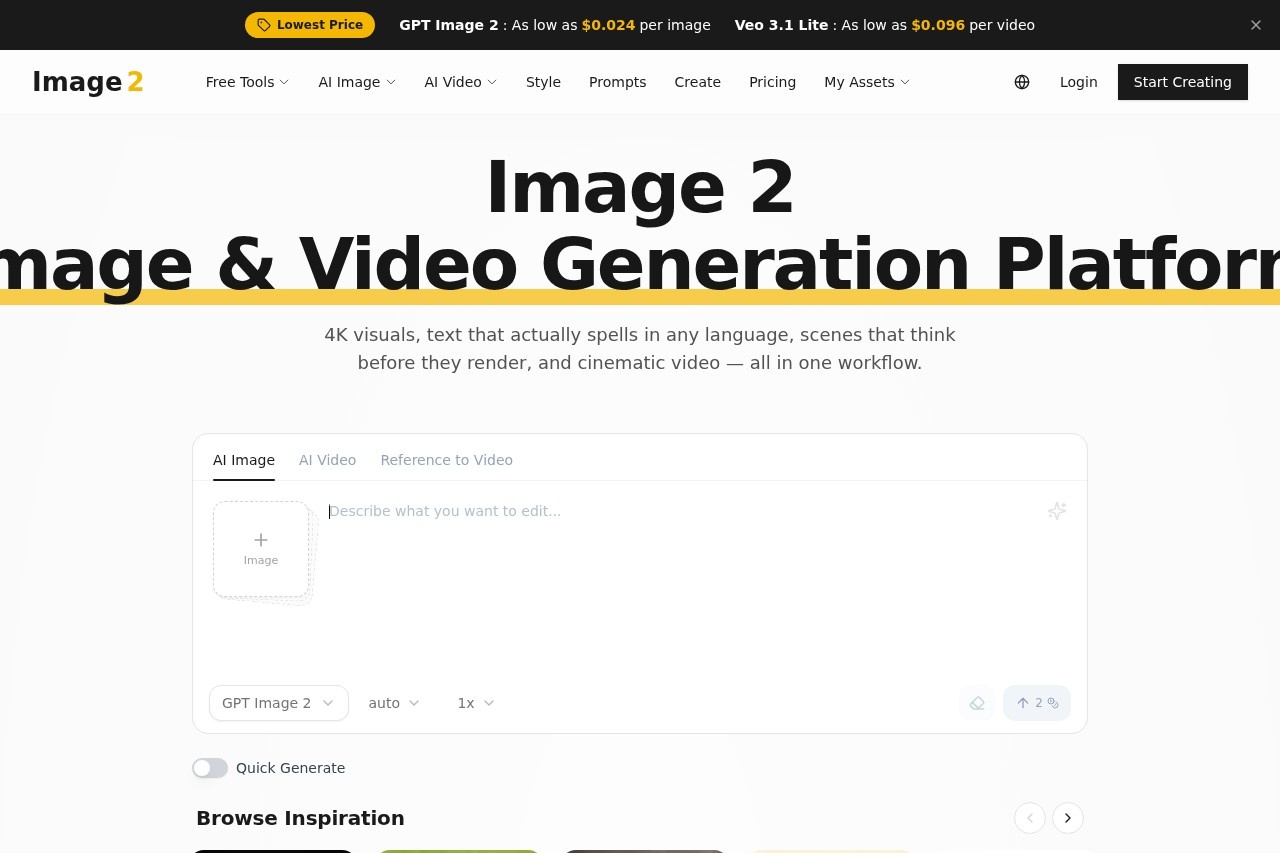1280x853 pixels.
Task: Dismiss the promo banner with the X icon
Action: [1256, 25]
